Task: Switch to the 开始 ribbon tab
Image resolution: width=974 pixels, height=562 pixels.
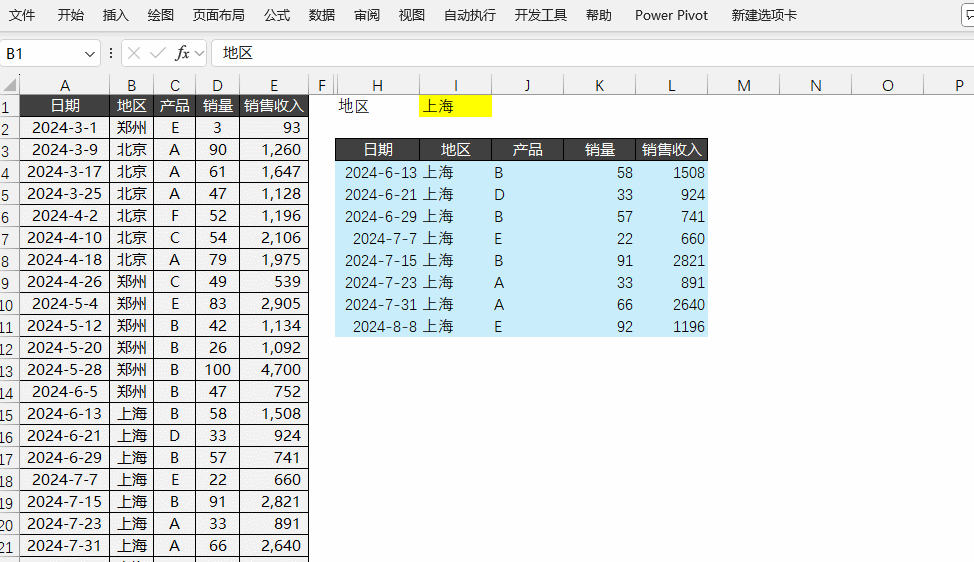Action: pyautogui.click(x=70, y=16)
